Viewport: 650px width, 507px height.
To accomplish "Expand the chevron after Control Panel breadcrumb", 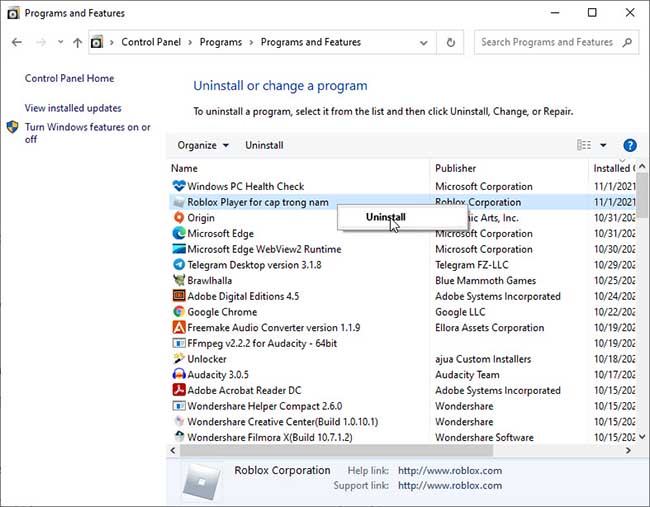I will 190,42.
